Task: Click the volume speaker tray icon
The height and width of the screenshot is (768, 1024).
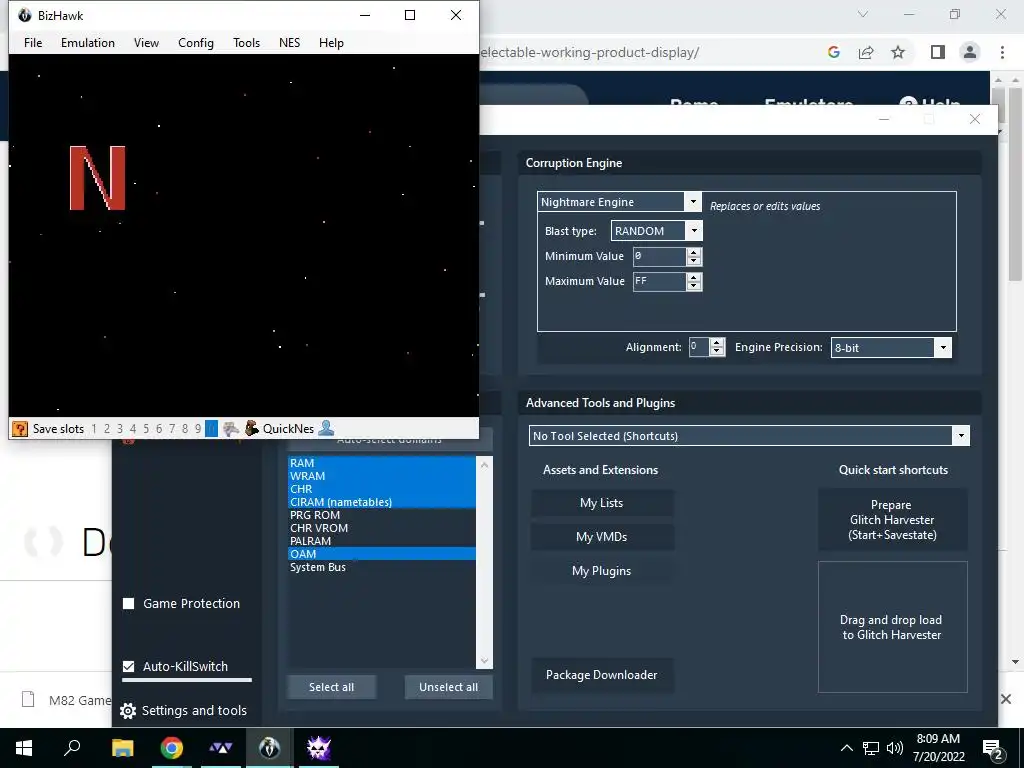Action: (x=895, y=748)
